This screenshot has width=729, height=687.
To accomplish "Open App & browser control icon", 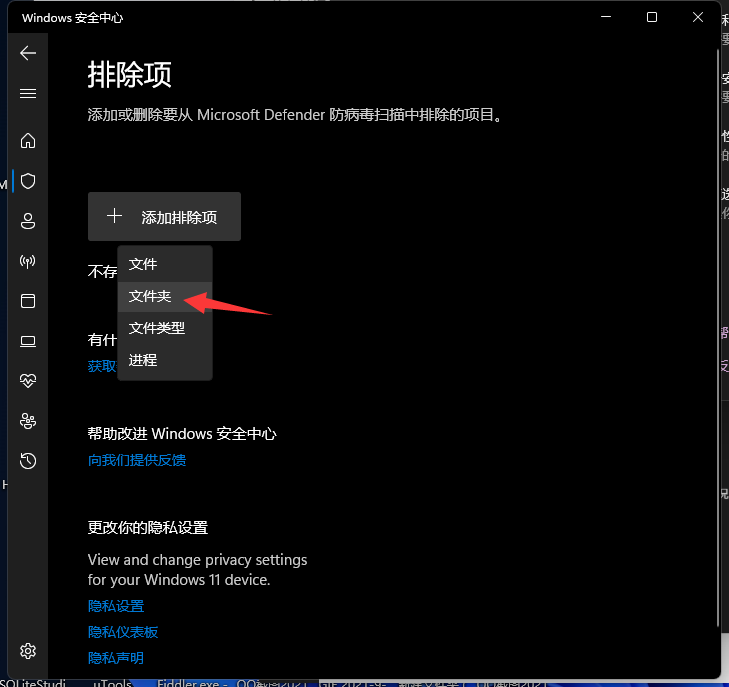I will [28, 301].
